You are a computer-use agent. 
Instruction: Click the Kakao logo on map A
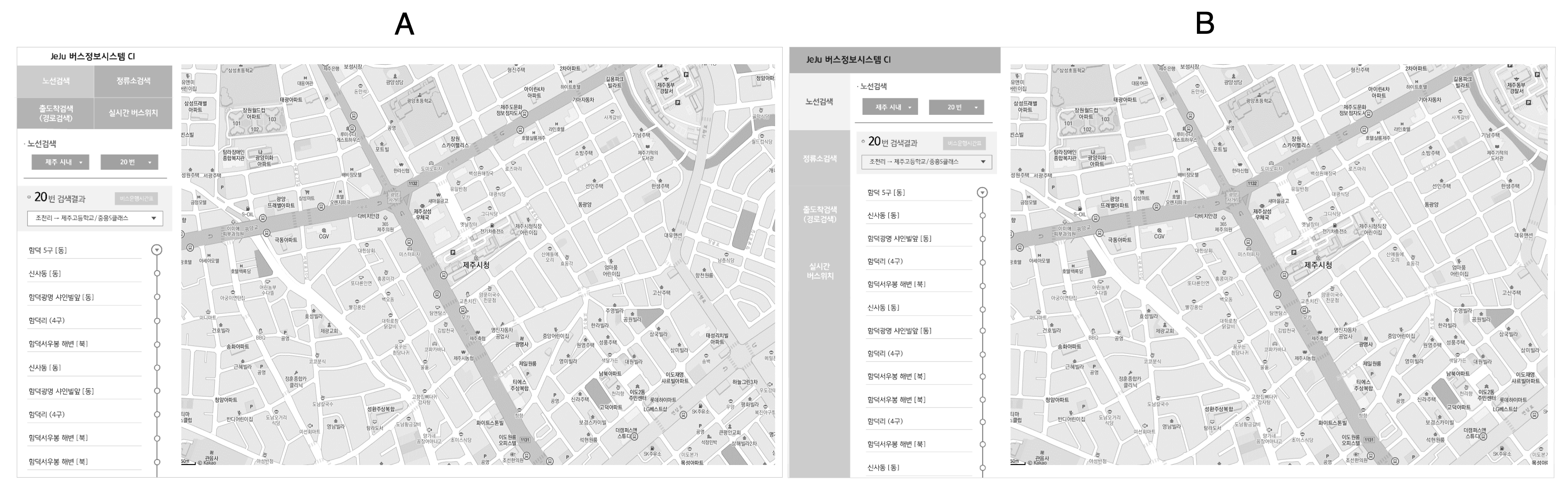[x=208, y=463]
